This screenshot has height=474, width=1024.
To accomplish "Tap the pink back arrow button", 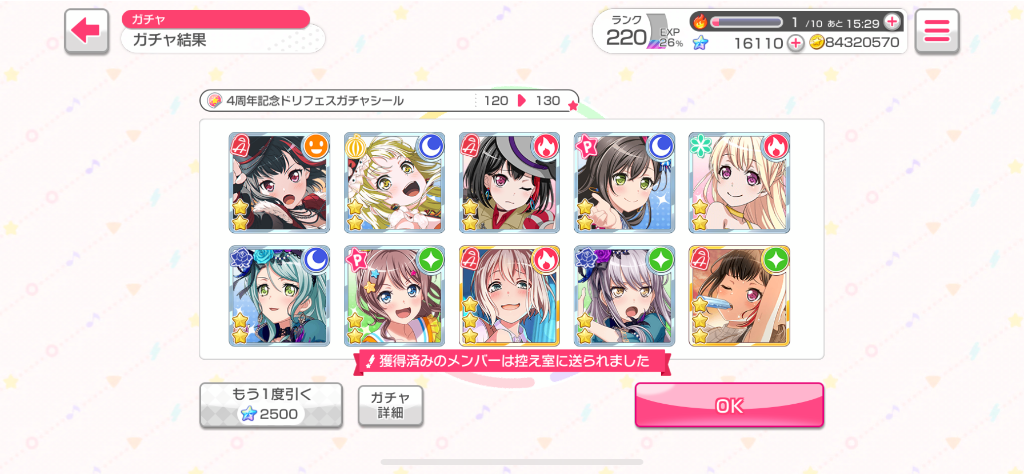I will click(86, 31).
